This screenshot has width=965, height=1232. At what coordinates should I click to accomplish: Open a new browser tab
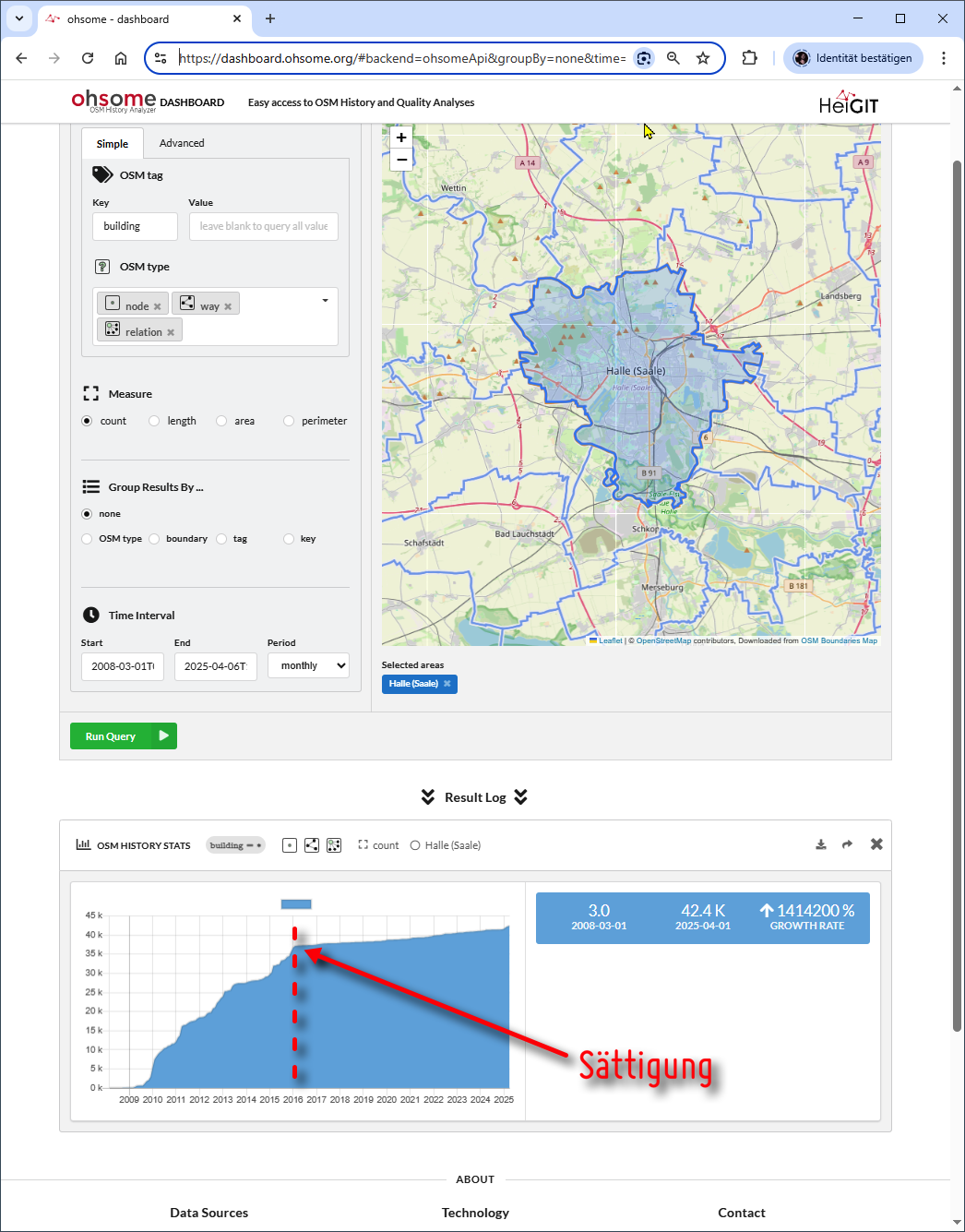coord(270,18)
